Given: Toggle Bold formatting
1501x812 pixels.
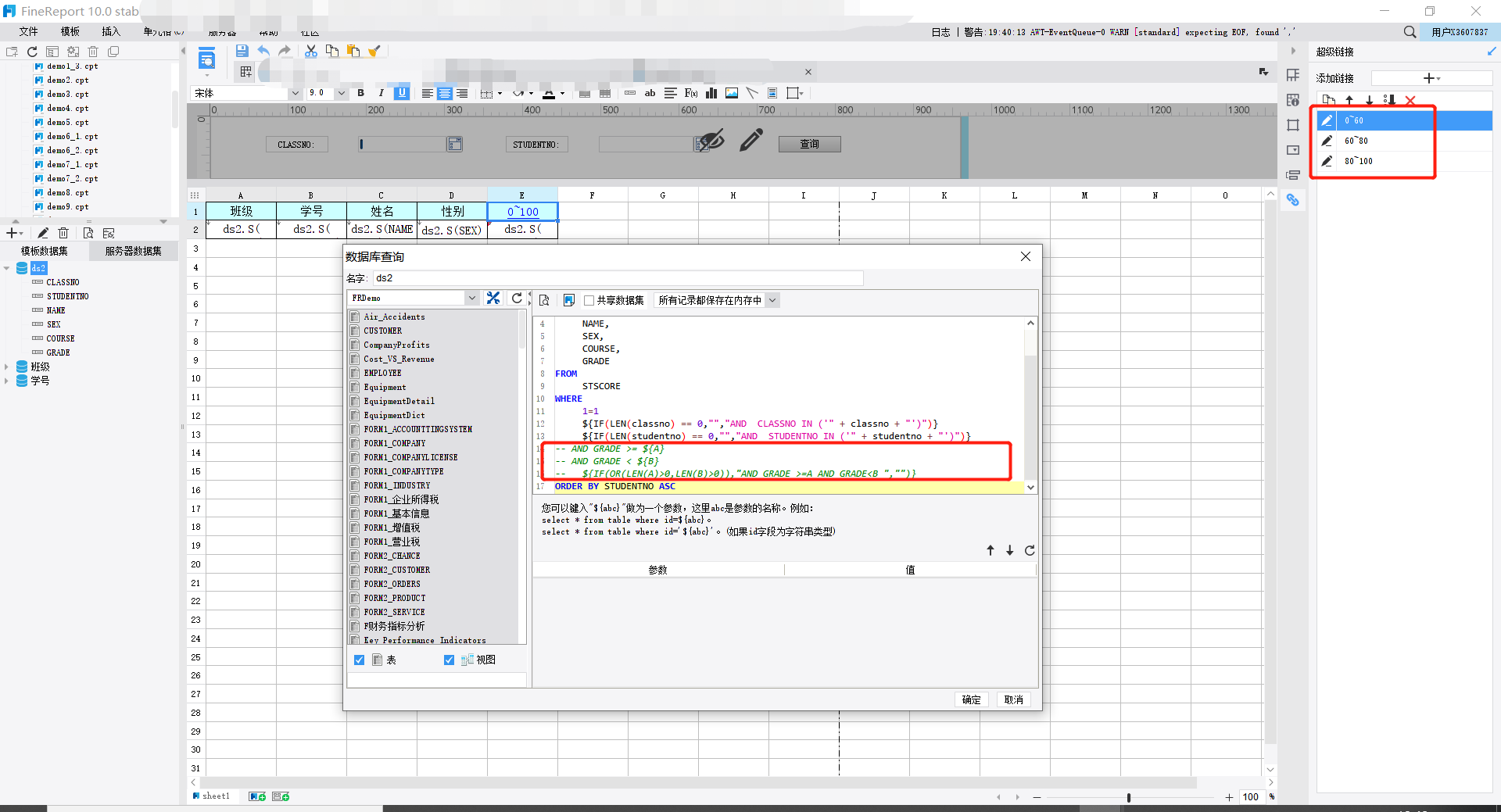Looking at the screenshot, I should pyautogui.click(x=361, y=93).
